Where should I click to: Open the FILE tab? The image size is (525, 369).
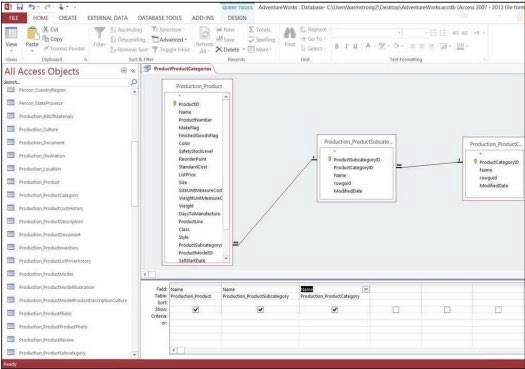click(x=14, y=18)
